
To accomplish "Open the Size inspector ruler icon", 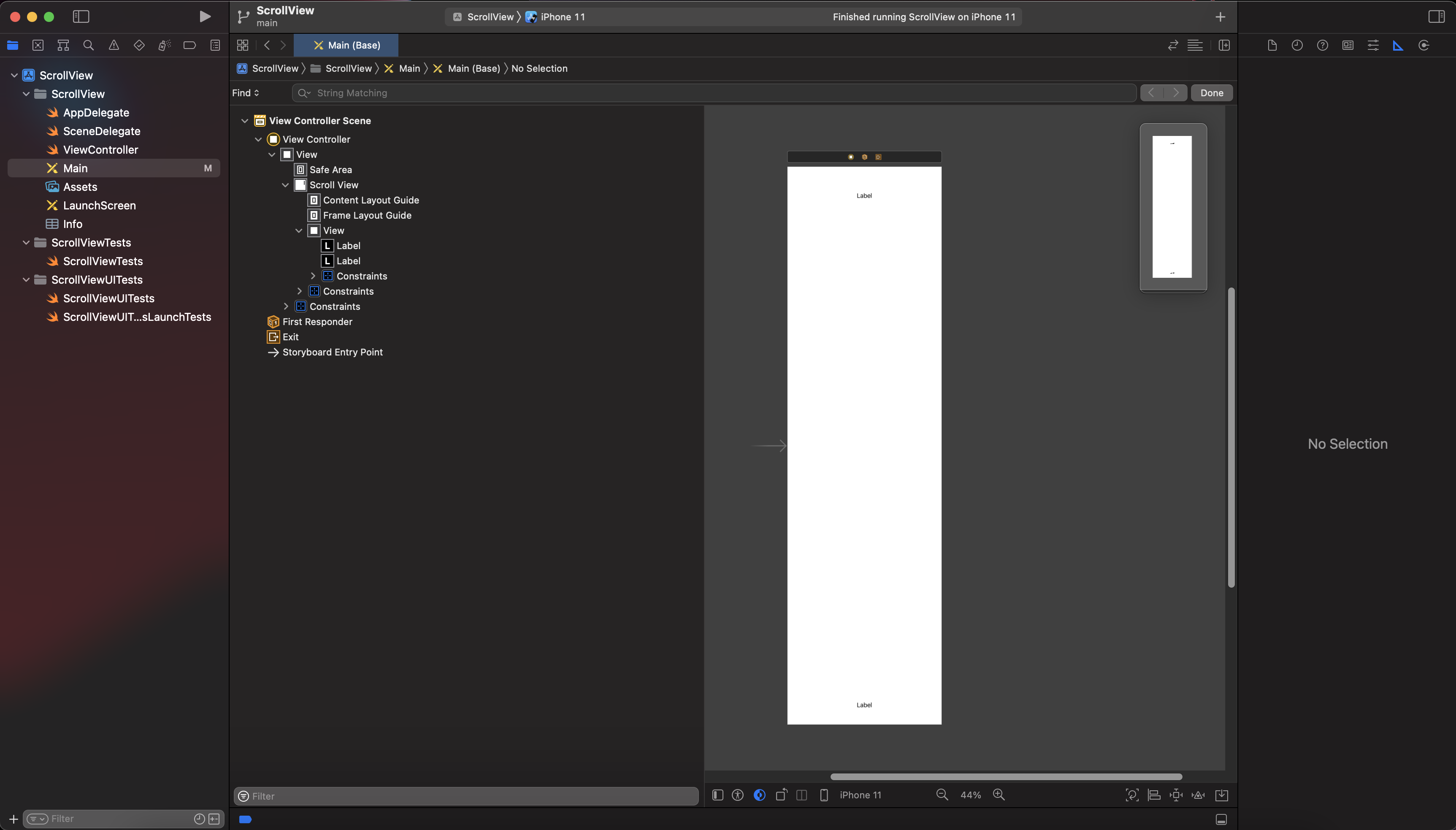I will point(1398,45).
